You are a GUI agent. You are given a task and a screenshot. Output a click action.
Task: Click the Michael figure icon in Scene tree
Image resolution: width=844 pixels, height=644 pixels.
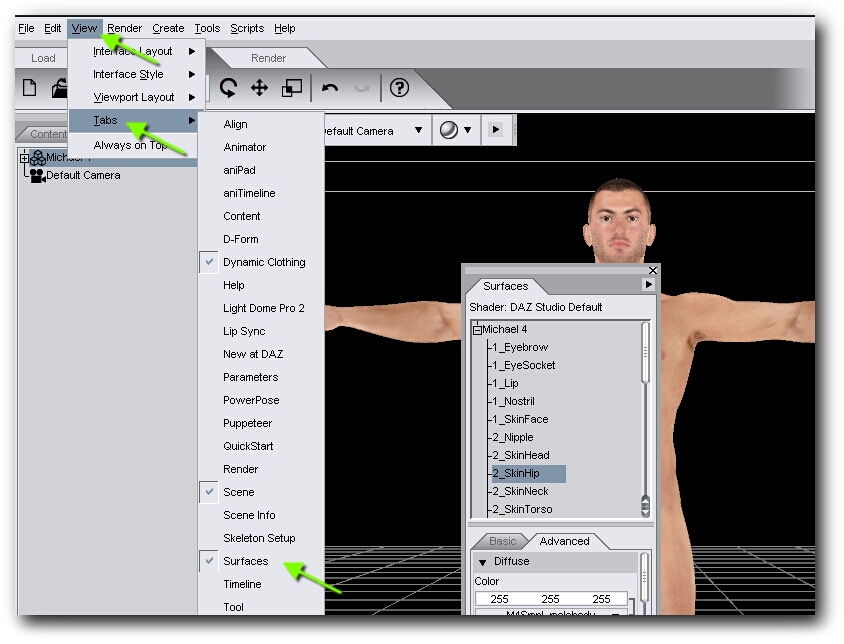(38, 158)
